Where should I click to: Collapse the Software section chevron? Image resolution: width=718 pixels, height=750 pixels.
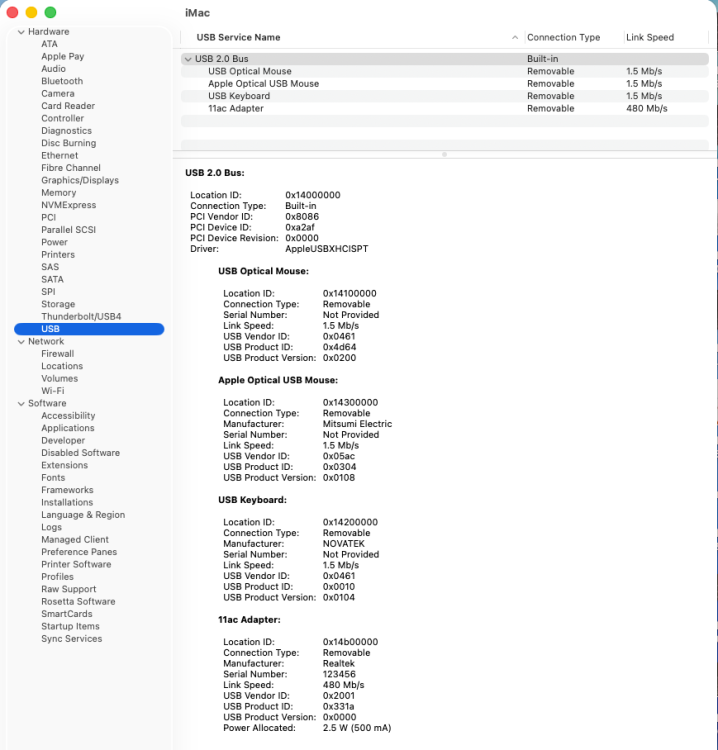pos(21,404)
